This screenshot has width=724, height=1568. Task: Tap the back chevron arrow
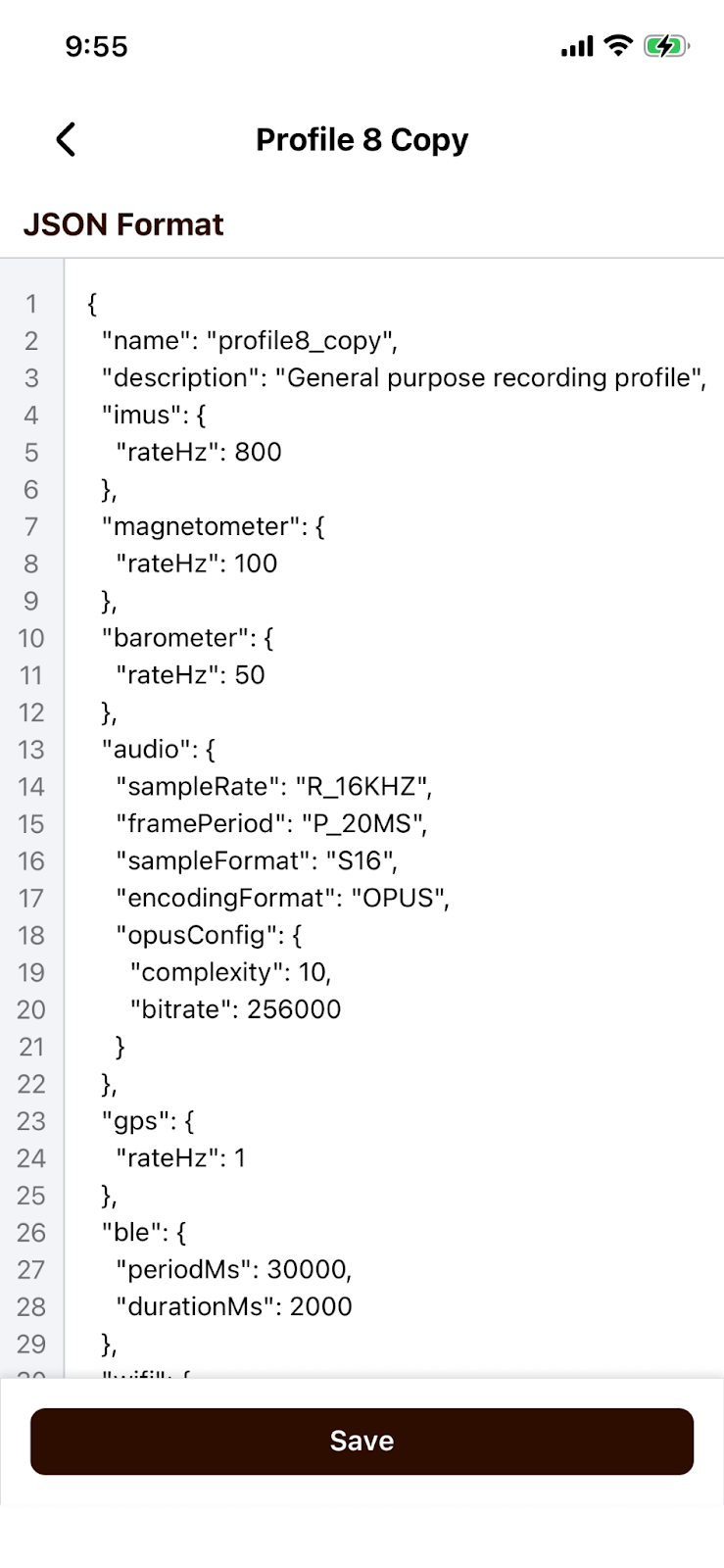(x=66, y=139)
